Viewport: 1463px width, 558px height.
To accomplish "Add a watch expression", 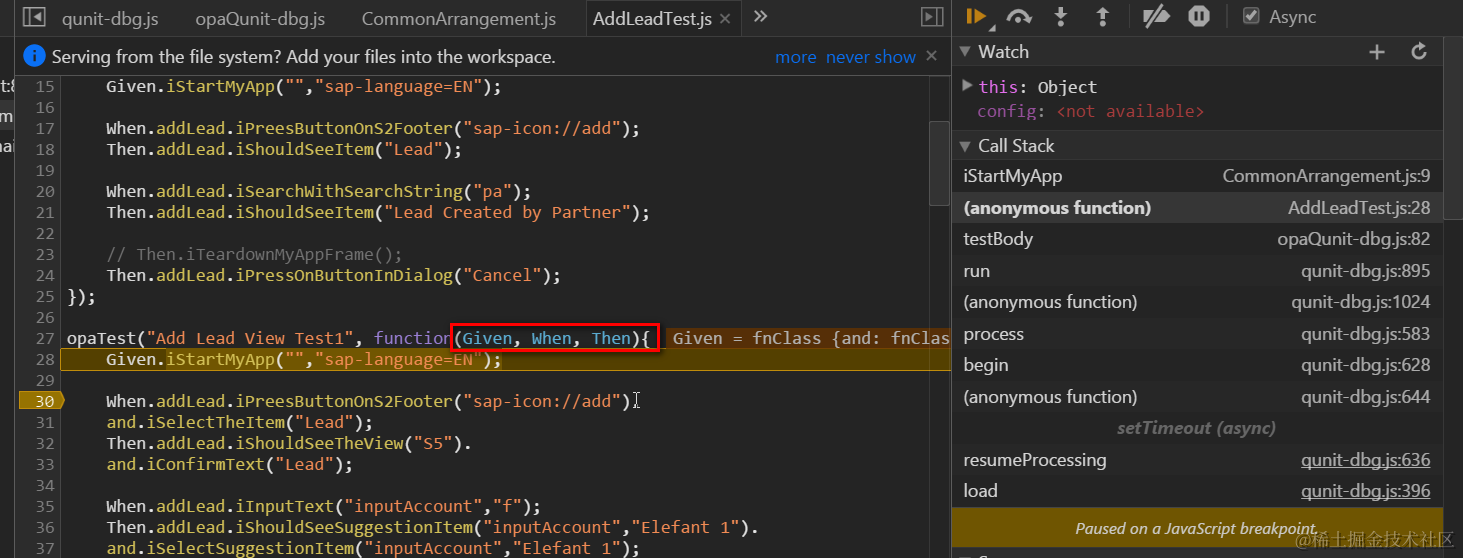I will [x=1377, y=52].
